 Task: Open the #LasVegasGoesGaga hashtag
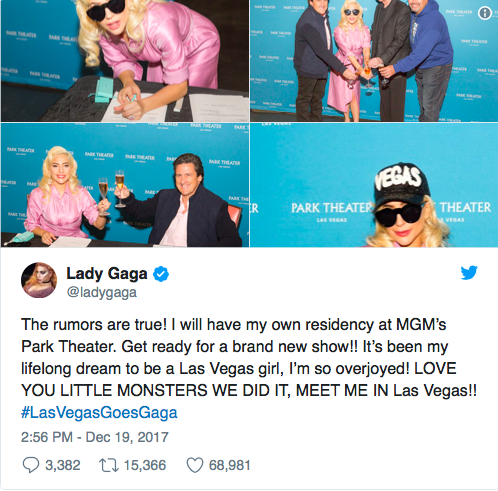tap(99, 412)
